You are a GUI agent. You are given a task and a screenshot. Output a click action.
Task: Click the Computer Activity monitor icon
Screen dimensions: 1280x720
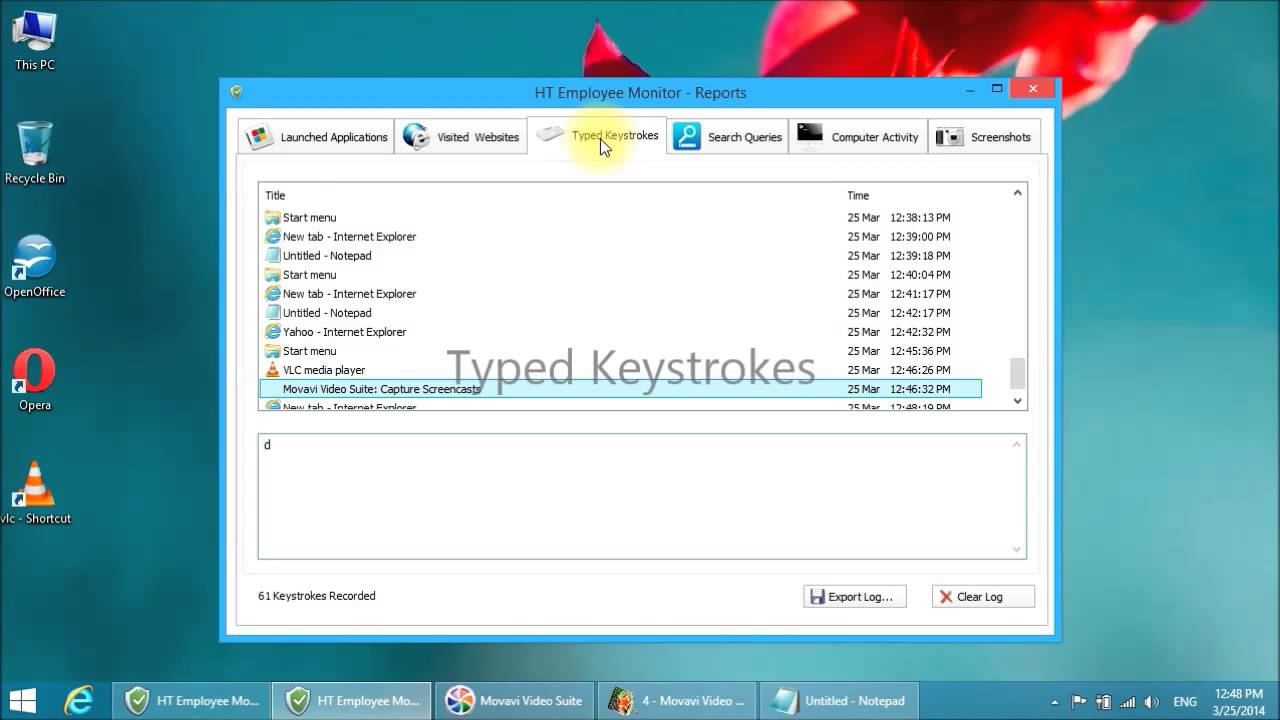click(x=809, y=136)
